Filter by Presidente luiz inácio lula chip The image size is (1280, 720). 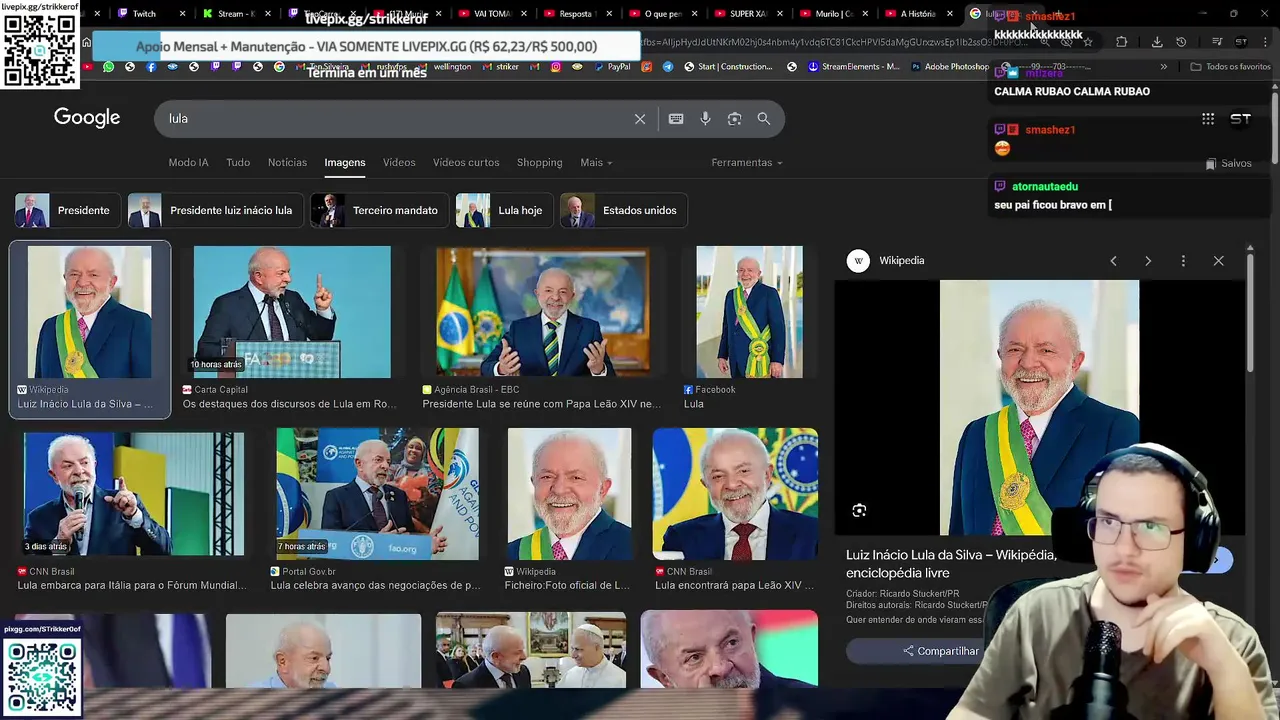215,211
